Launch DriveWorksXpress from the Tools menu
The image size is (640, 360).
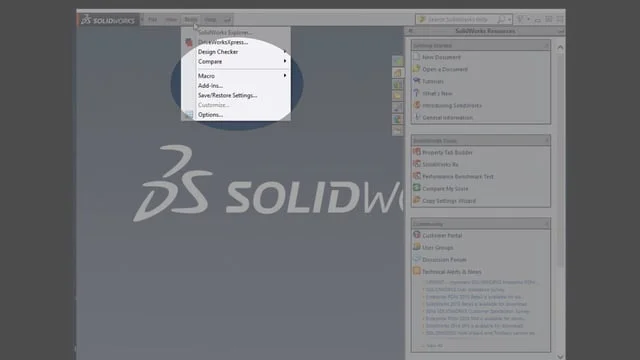236,42
